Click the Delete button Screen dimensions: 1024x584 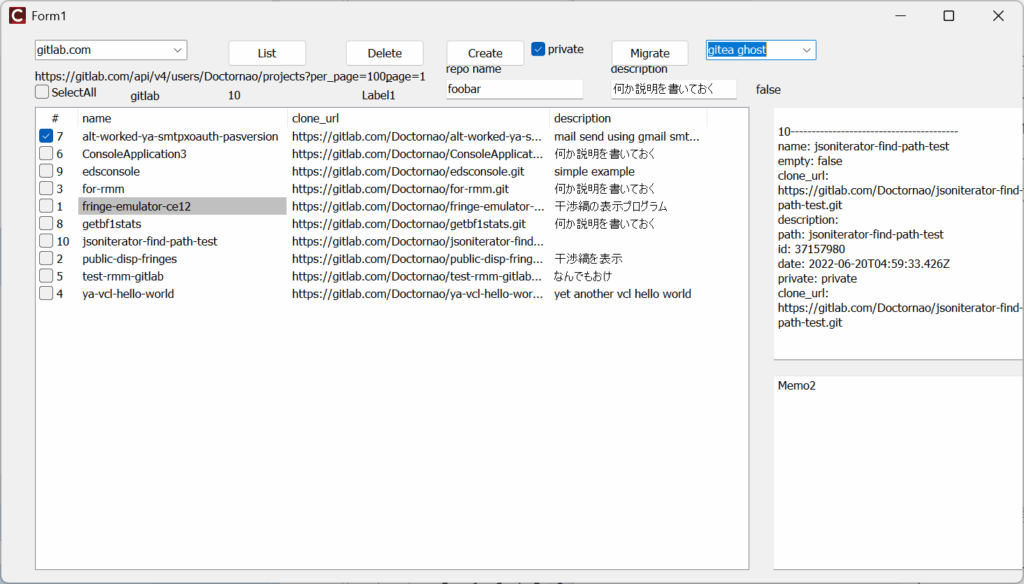pyautogui.click(x=384, y=53)
